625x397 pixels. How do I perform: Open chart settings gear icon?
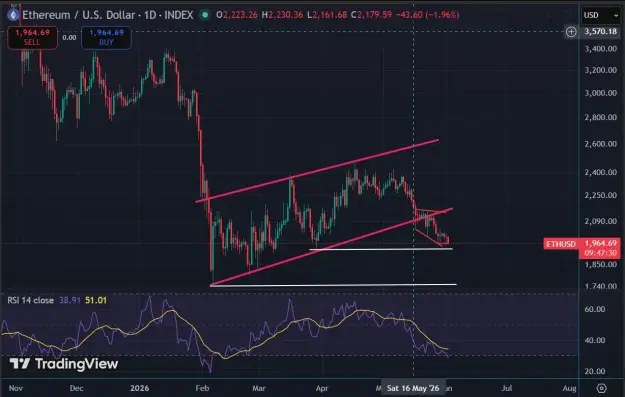[601, 388]
